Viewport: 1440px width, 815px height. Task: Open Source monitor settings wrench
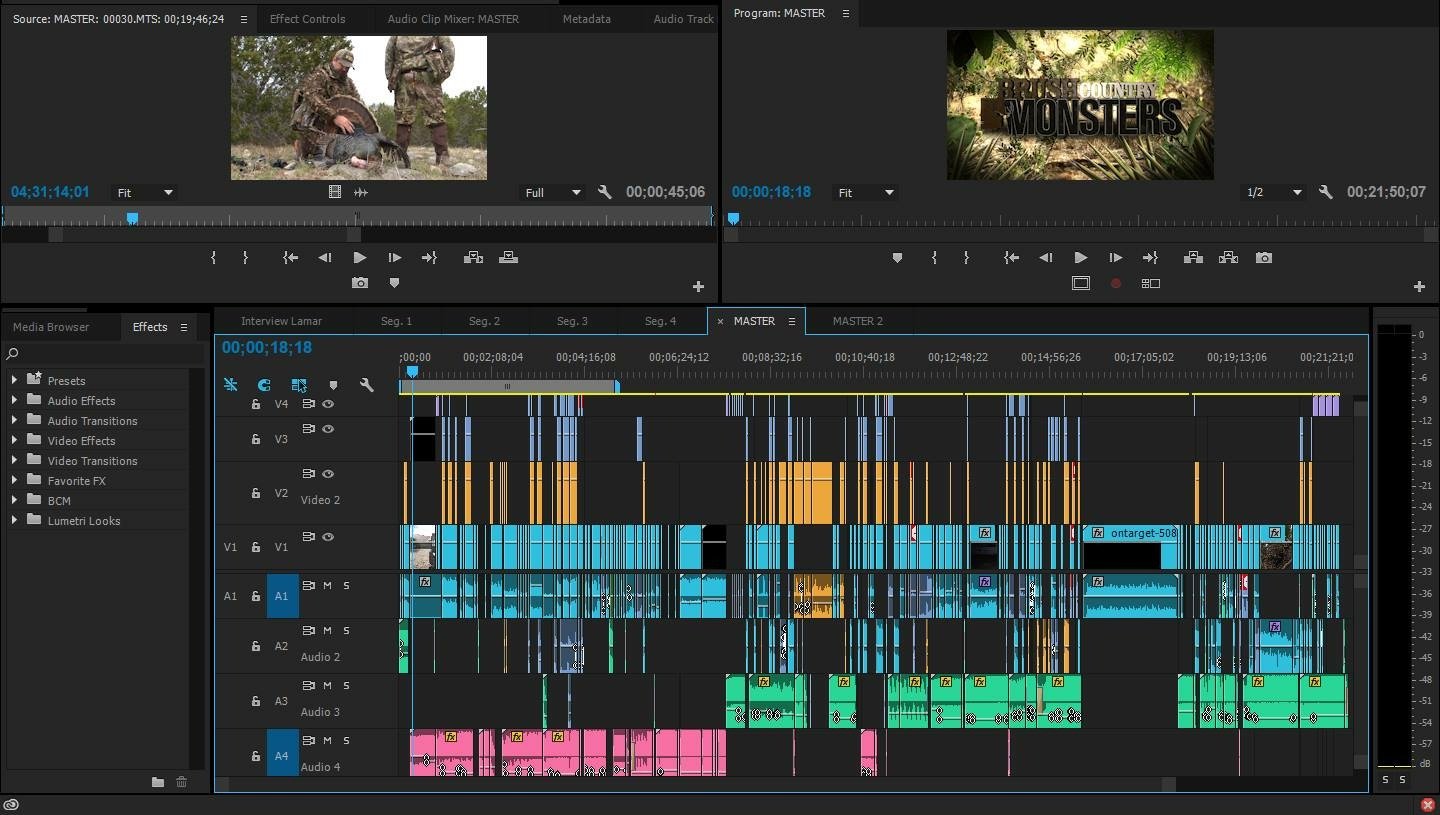(605, 192)
